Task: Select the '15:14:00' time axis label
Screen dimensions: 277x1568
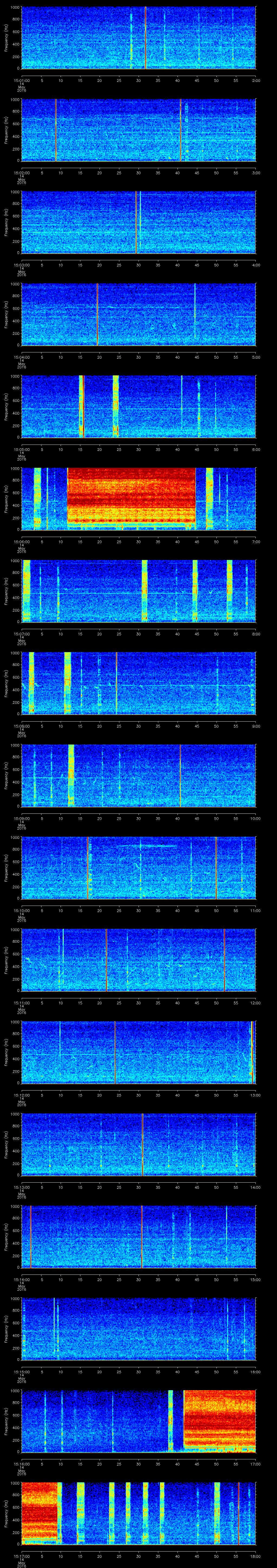Action: click(x=21, y=1279)
